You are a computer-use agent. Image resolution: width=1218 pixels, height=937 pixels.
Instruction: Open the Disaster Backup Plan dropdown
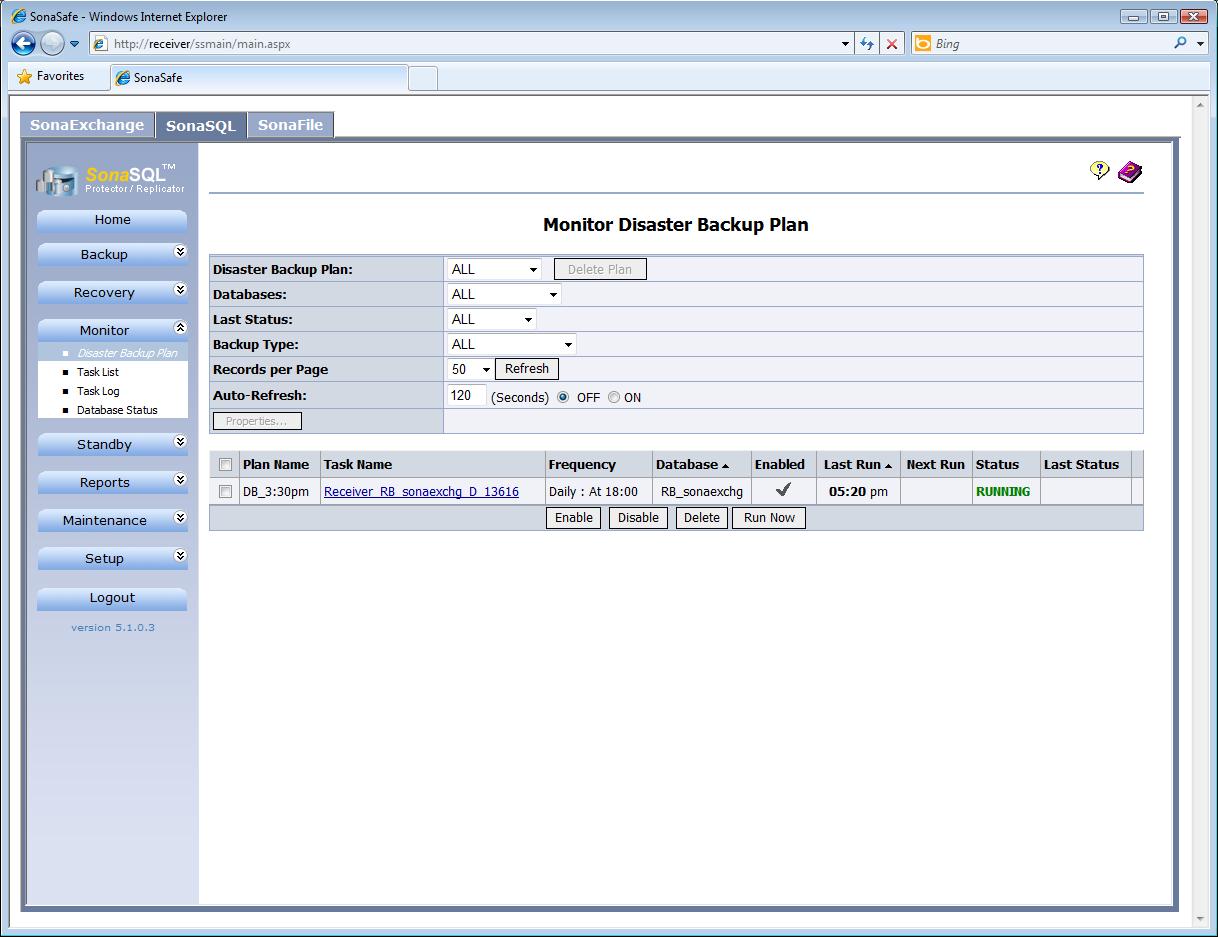(495, 269)
